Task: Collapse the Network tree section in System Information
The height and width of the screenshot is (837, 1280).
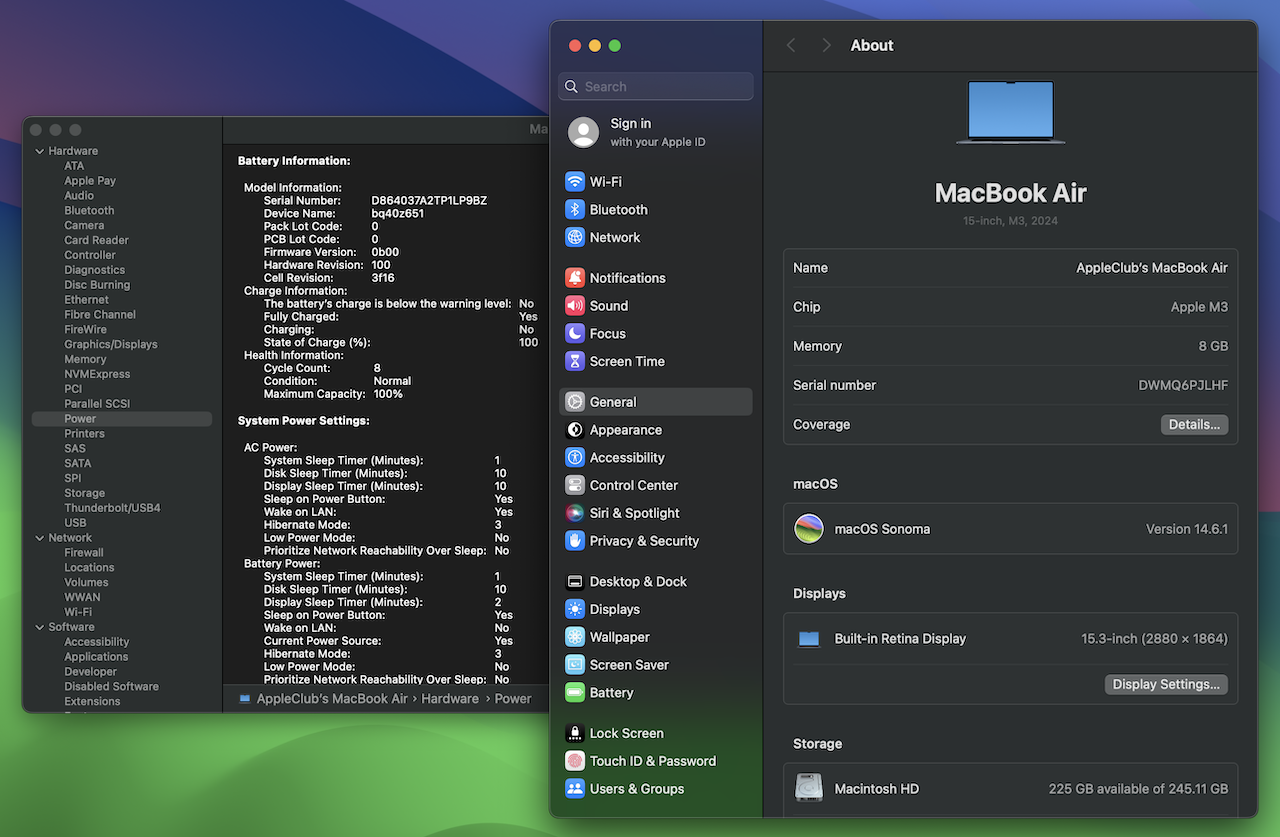Action: (x=40, y=538)
